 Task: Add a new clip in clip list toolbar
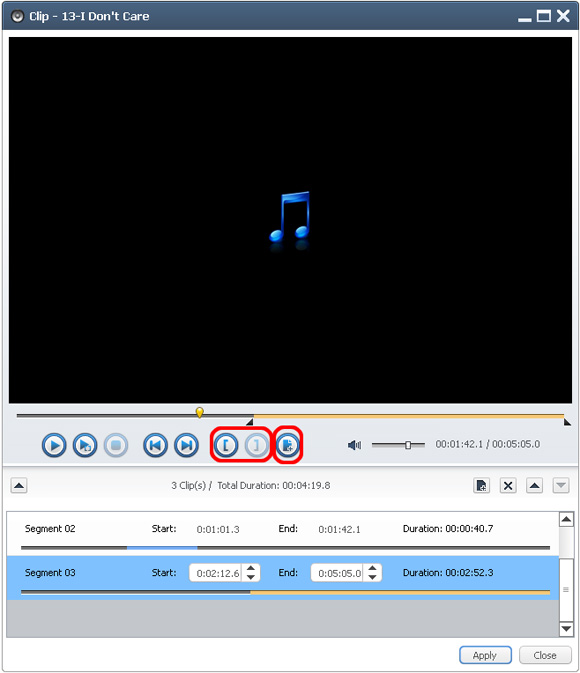[x=482, y=486]
